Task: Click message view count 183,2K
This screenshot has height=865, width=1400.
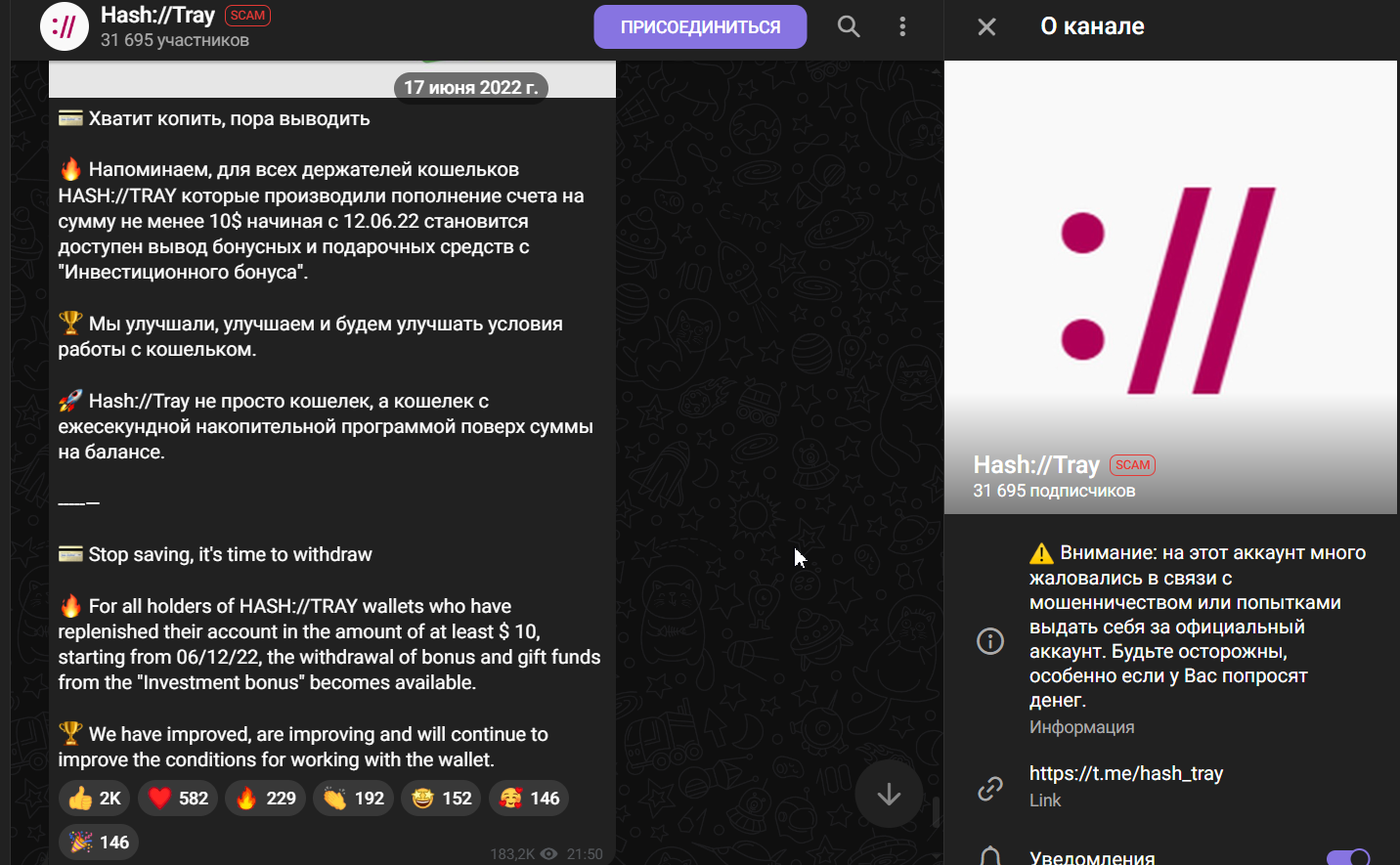Action: click(512, 853)
